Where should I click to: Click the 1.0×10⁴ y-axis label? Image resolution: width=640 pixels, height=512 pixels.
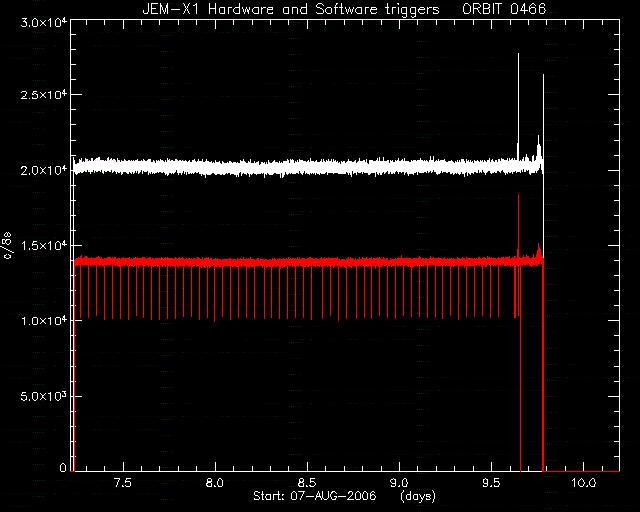click(x=44, y=321)
